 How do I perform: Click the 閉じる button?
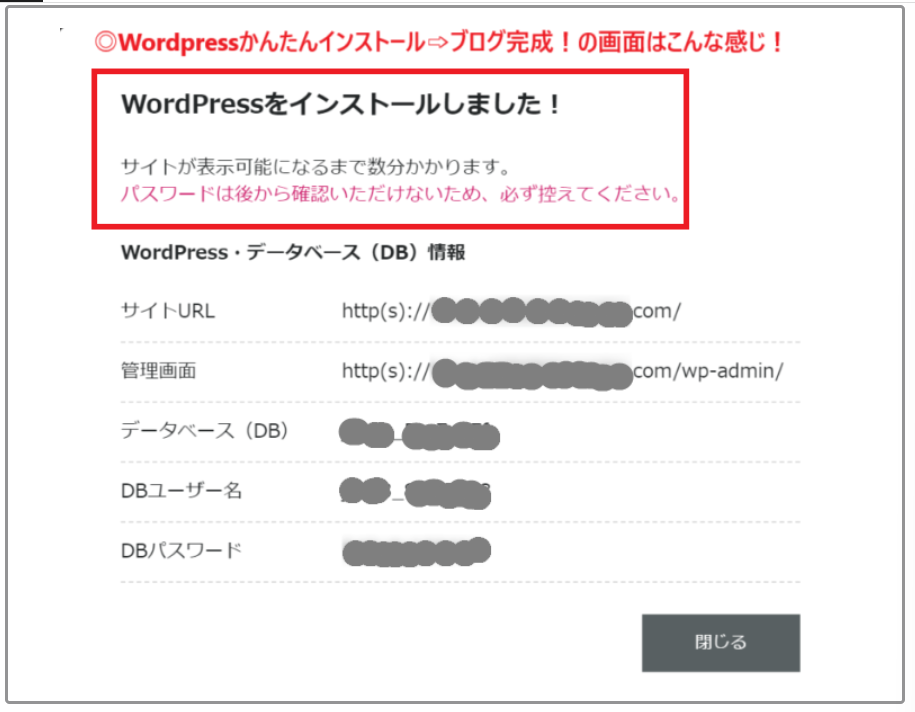[721, 643]
